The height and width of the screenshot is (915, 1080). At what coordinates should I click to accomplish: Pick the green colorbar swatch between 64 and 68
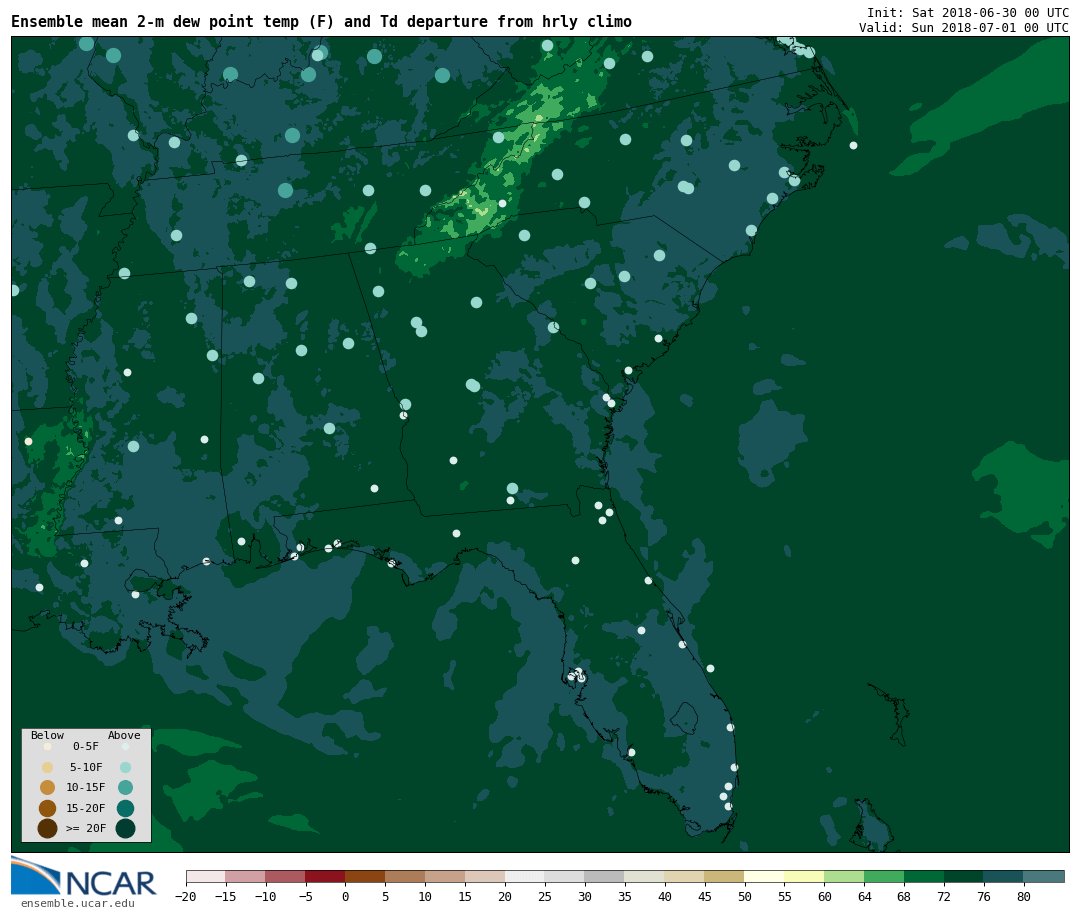coord(885,876)
